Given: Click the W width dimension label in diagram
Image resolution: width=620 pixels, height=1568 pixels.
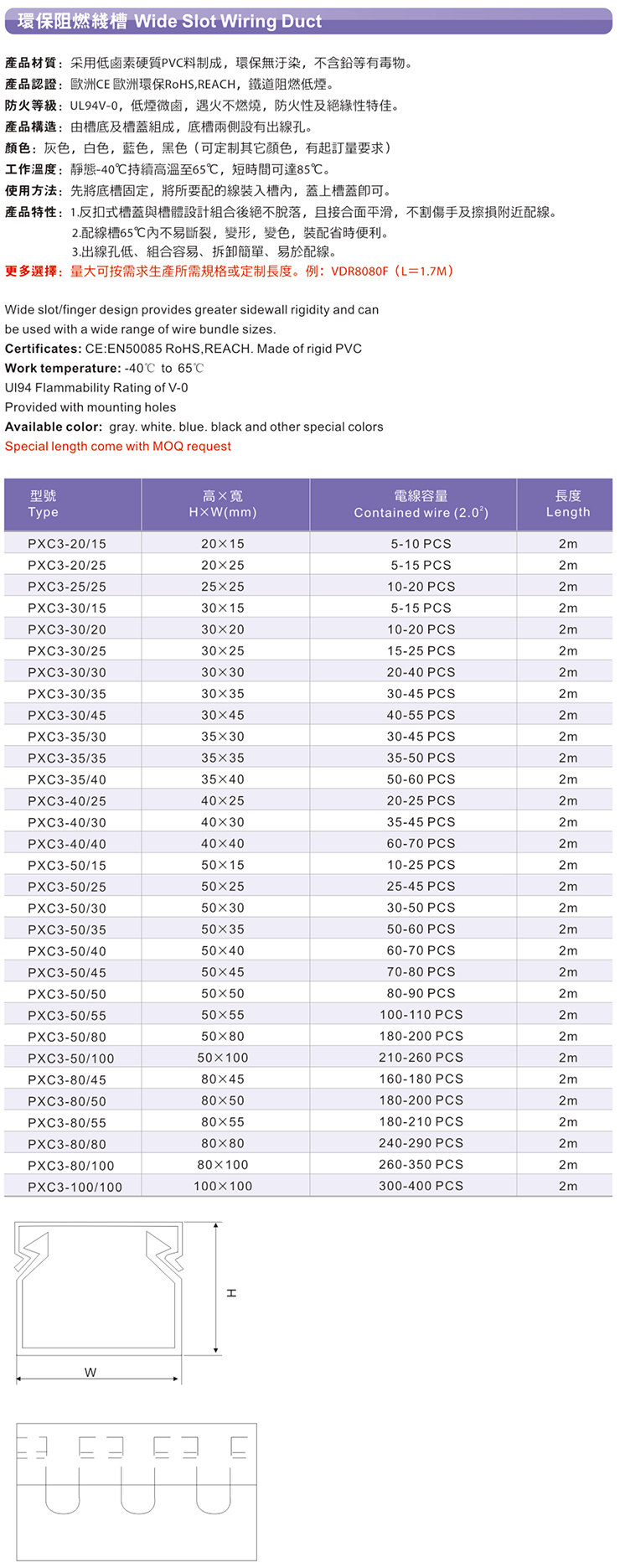Looking at the screenshot, I should pos(90,1372).
